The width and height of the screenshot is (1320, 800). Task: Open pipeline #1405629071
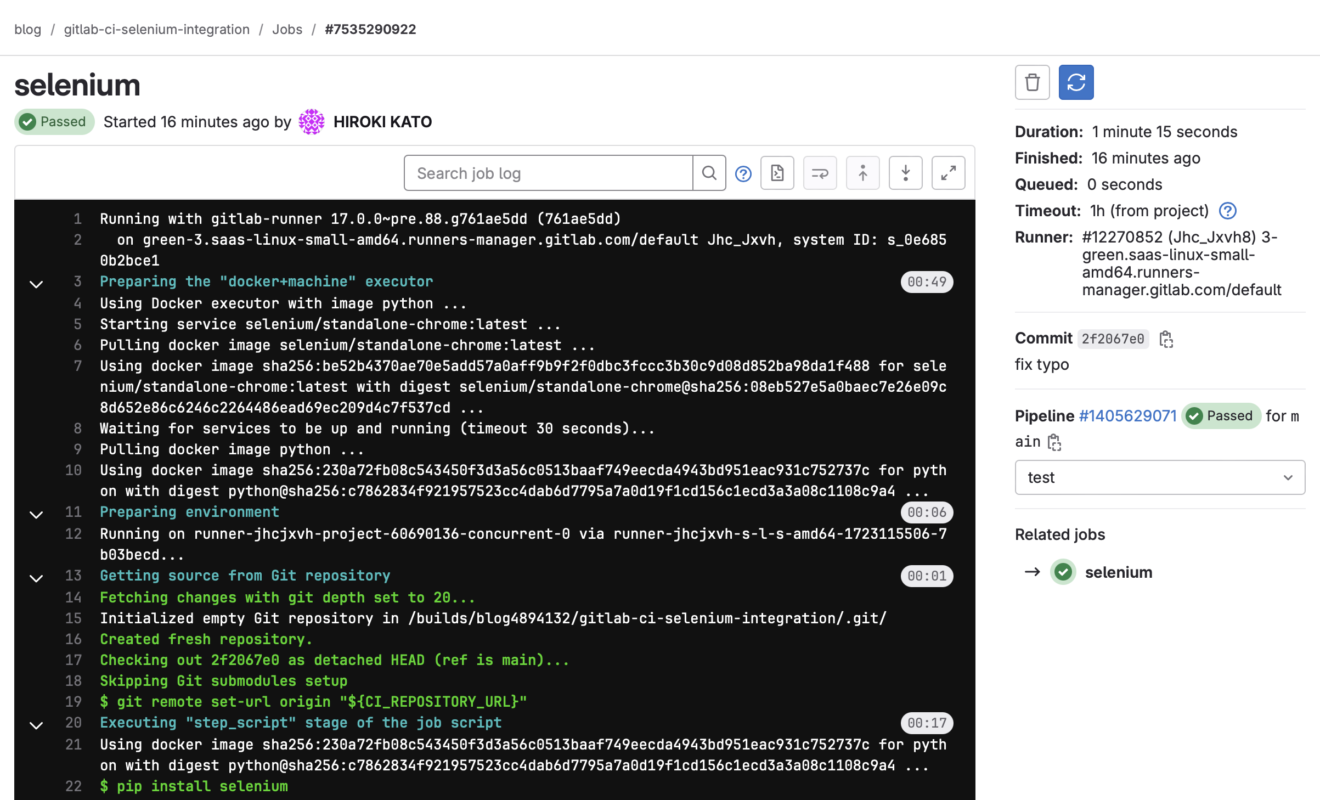click(1128, 415)
